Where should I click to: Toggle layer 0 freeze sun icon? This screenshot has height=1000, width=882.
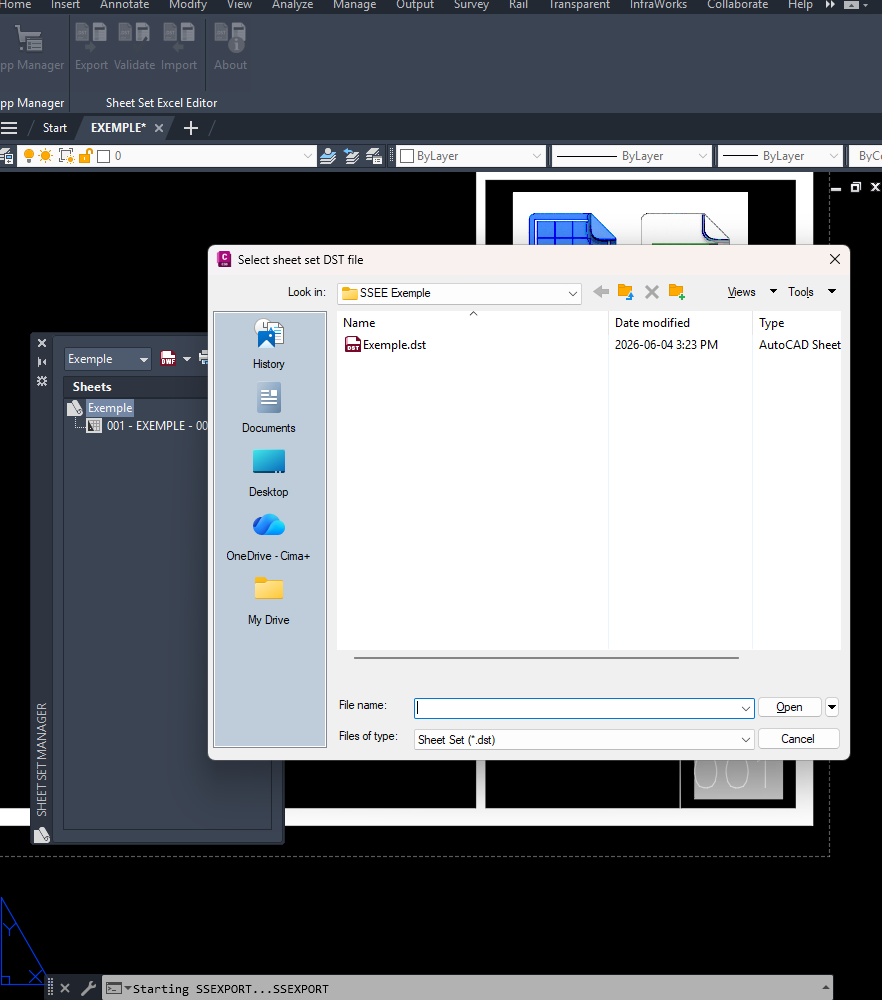46,156
